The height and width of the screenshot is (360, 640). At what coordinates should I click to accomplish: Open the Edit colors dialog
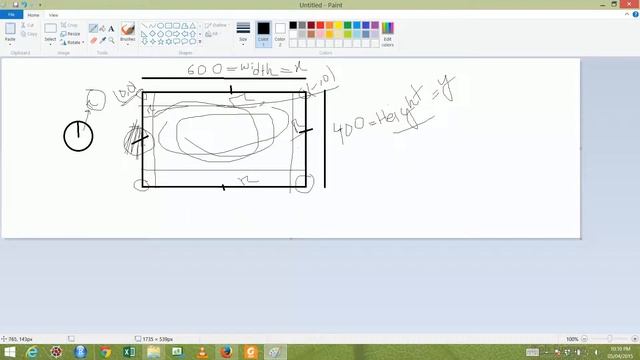click(x=388, y=34)
